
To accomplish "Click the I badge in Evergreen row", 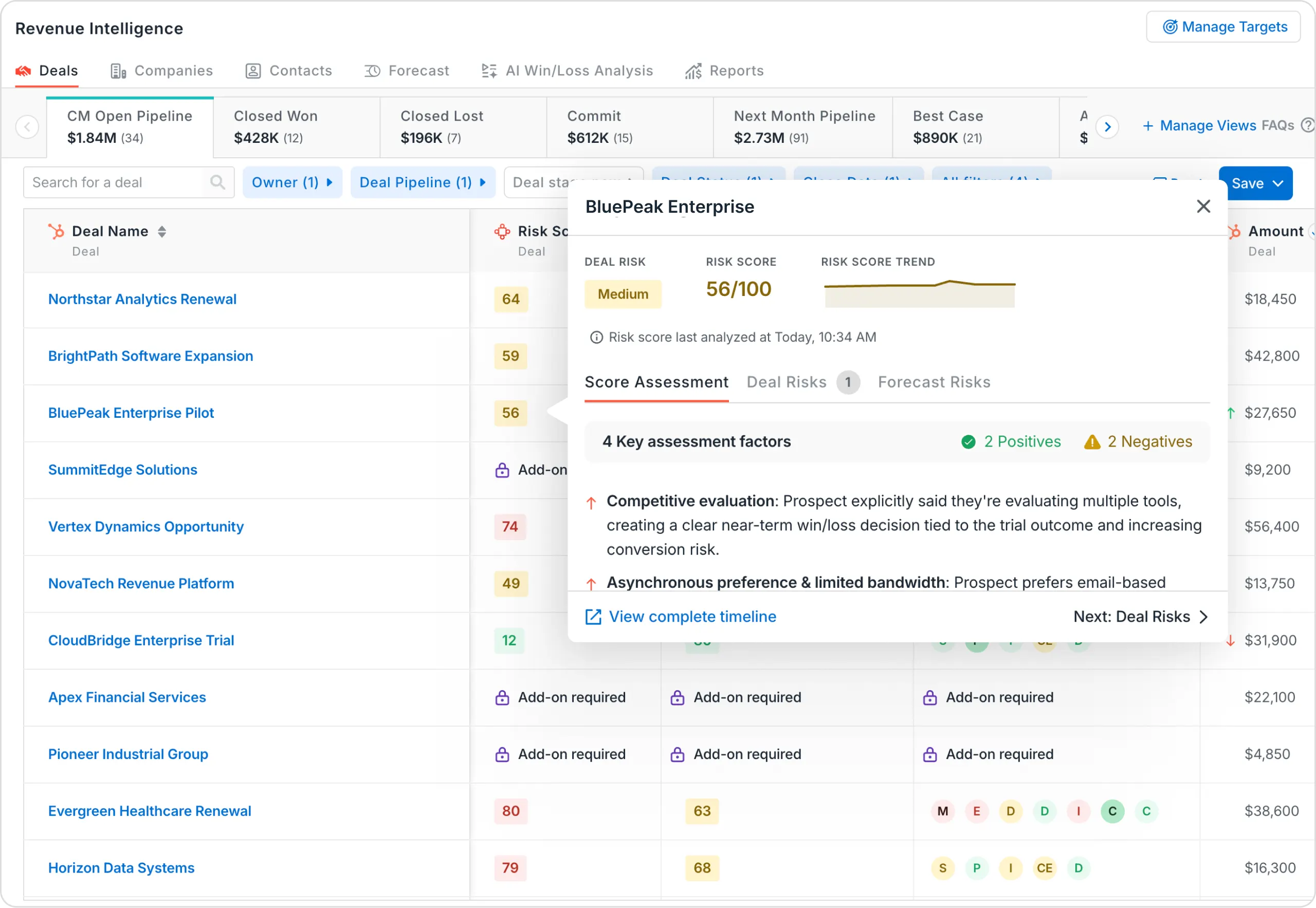I will click(x=1079, y=811).
